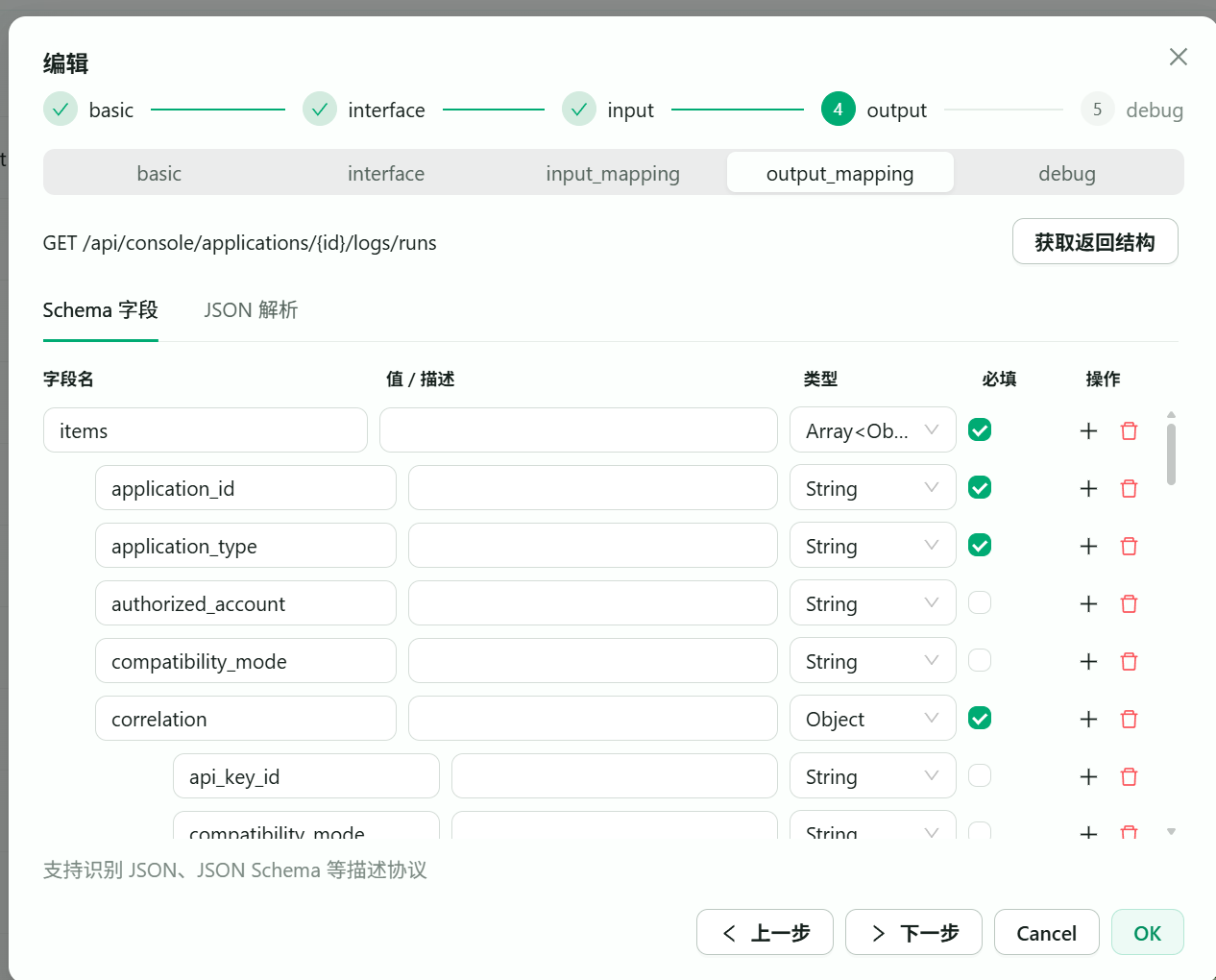
Task: Delete the application_id field
Action: point(1130,488)
